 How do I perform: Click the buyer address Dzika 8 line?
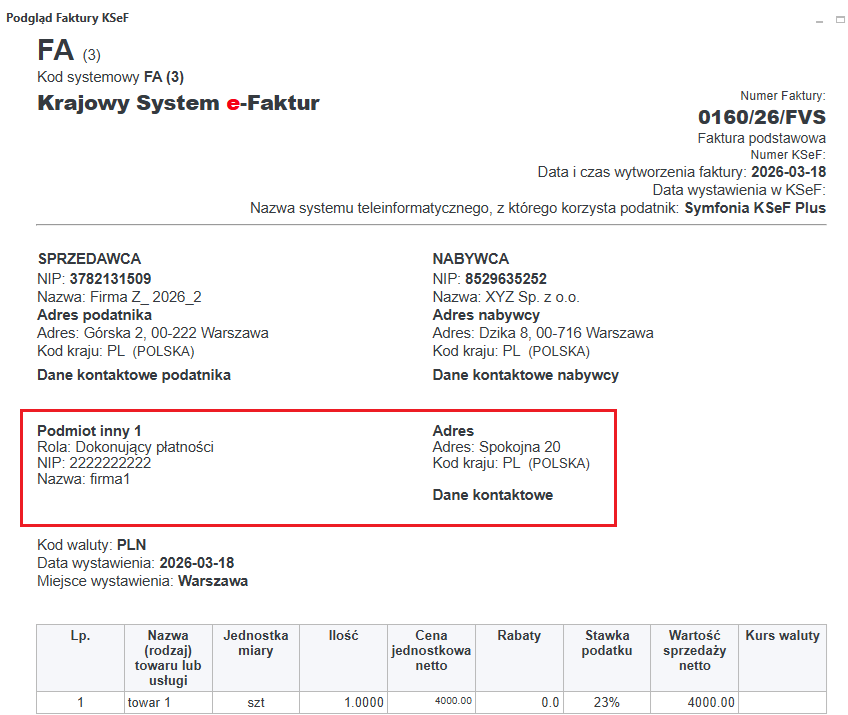(542, 333)
